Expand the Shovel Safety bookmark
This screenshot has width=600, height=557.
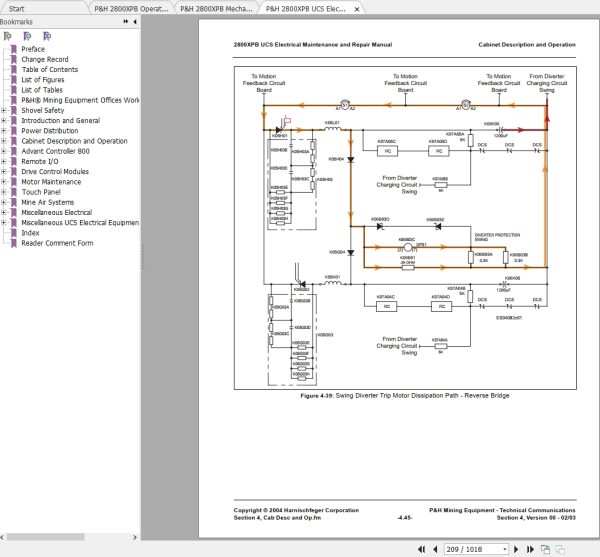pyautogui.click(x=5, y=110)
